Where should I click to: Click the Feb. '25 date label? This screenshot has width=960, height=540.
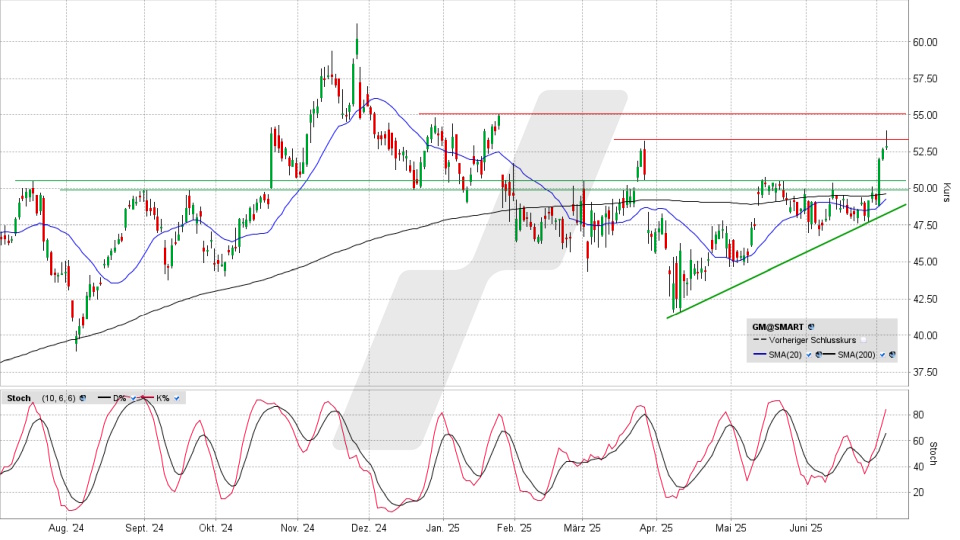514,528
